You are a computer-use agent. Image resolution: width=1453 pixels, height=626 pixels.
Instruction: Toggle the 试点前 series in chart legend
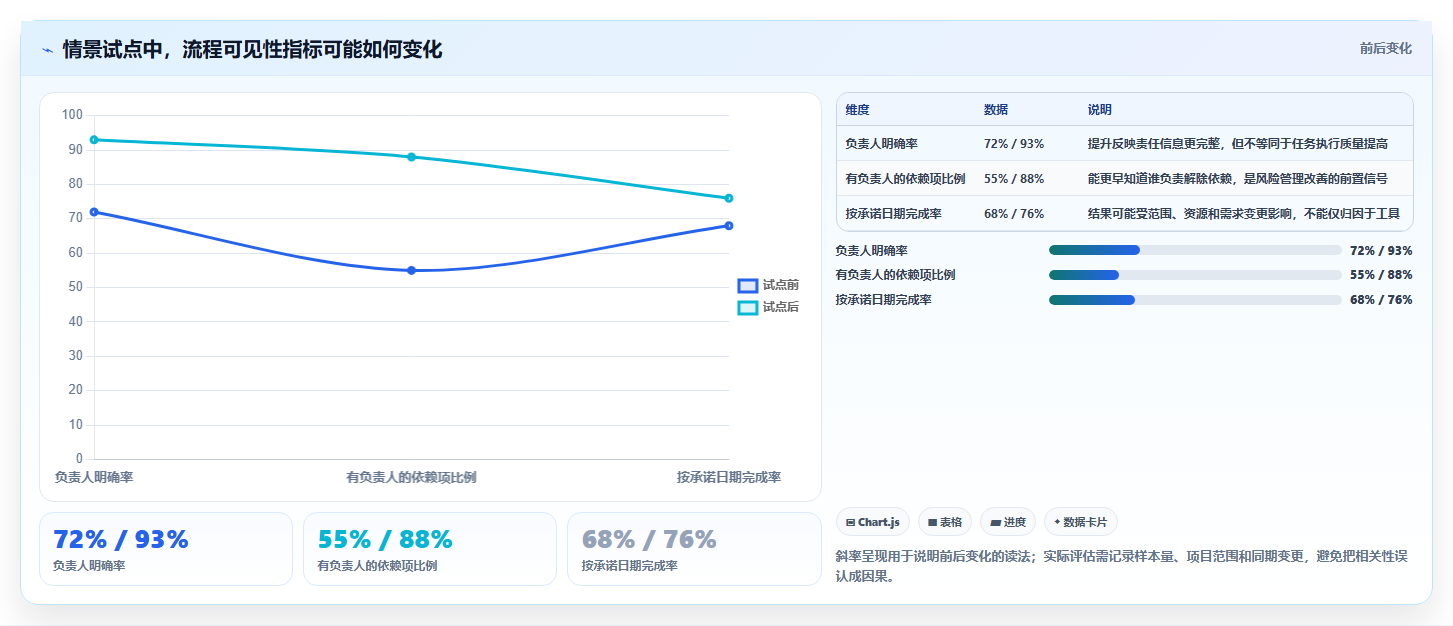pyautogui.click(x=768, y=285)
